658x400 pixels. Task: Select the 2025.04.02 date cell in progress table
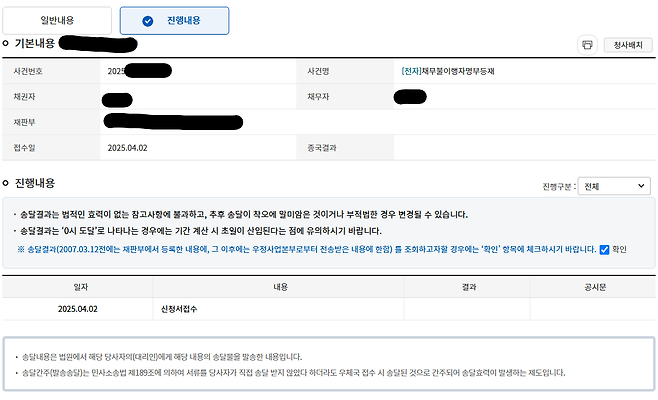point(78,309)
